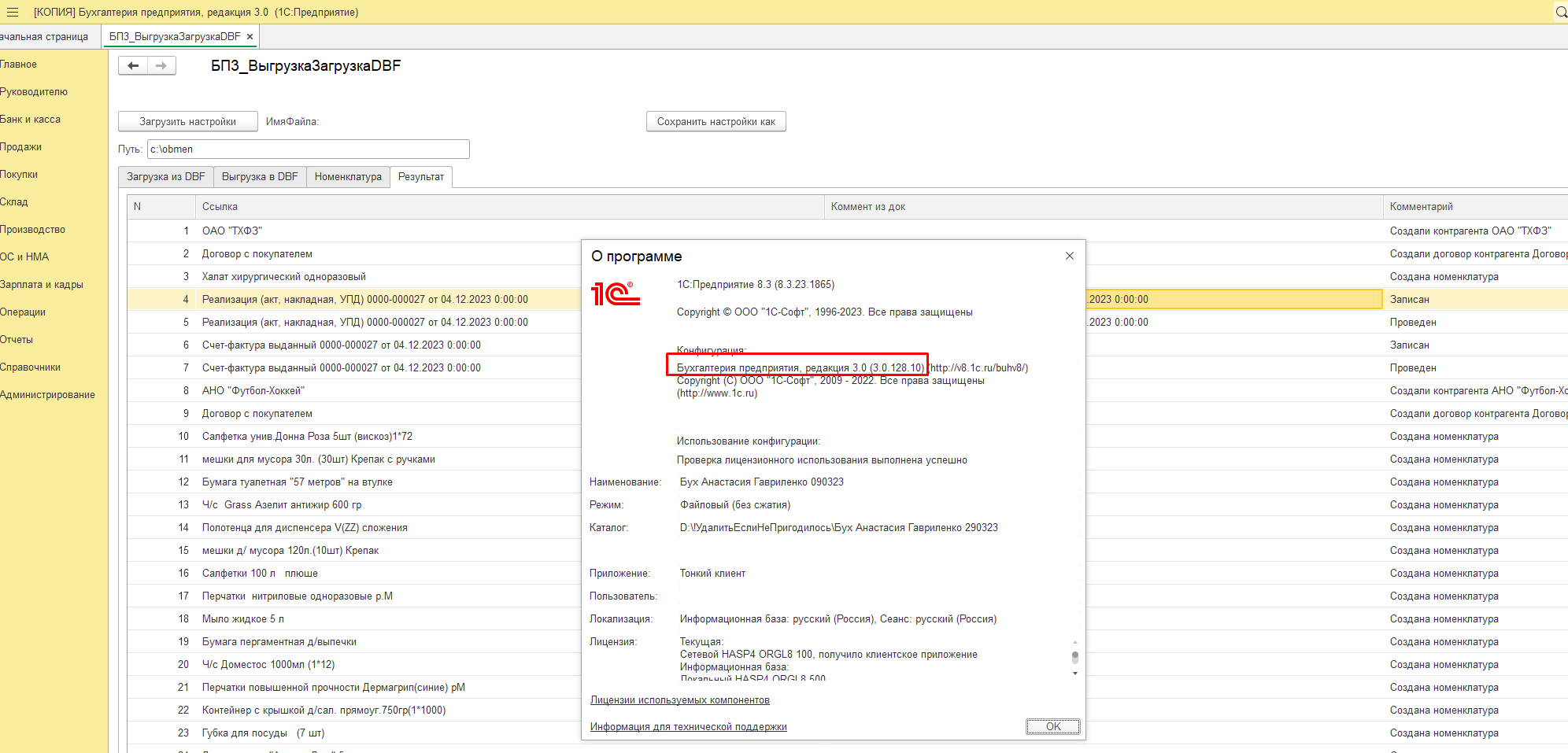Open the hamburger main menu icon

coord(12,12)
